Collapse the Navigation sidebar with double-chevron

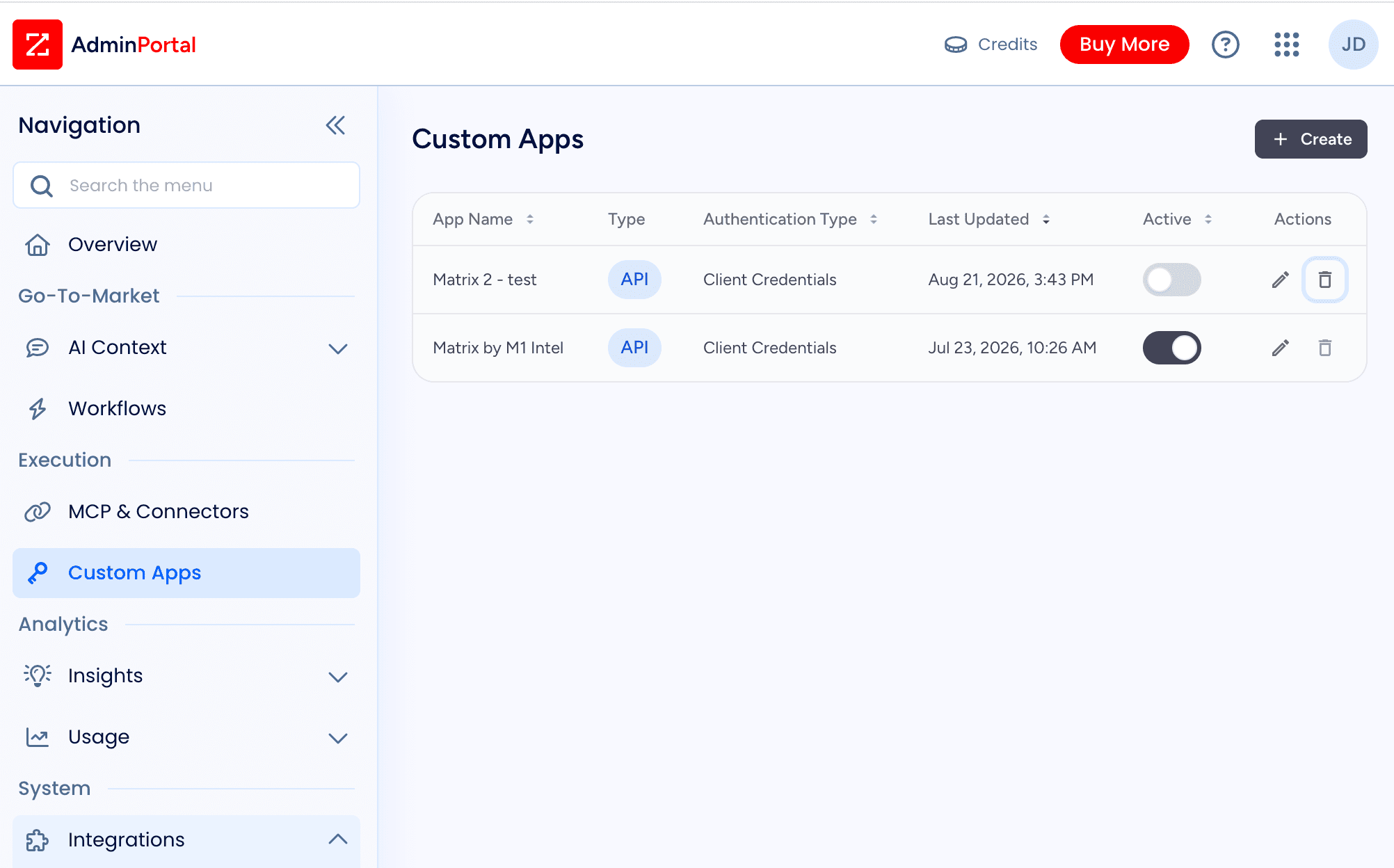pos(336,125)
